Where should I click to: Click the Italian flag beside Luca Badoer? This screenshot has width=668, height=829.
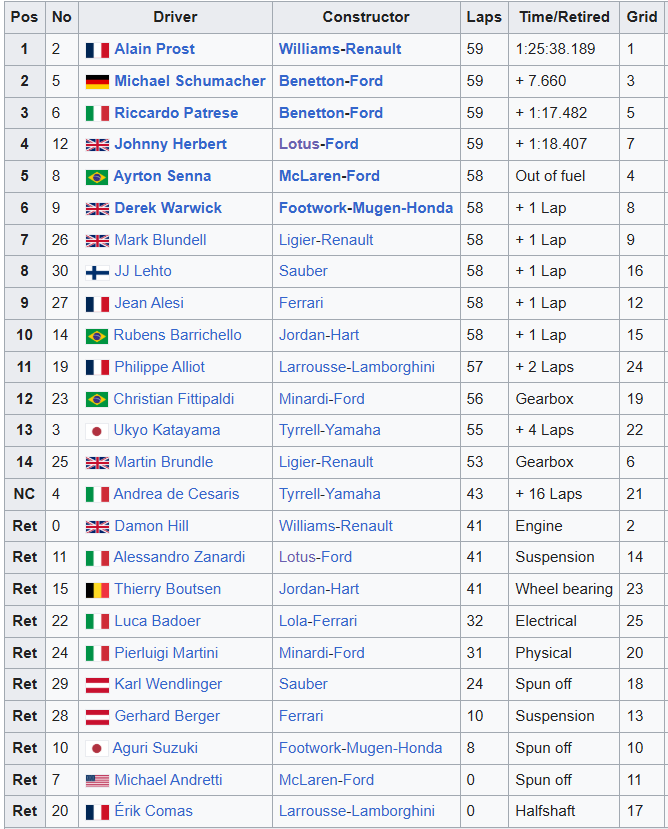[97, 622]
